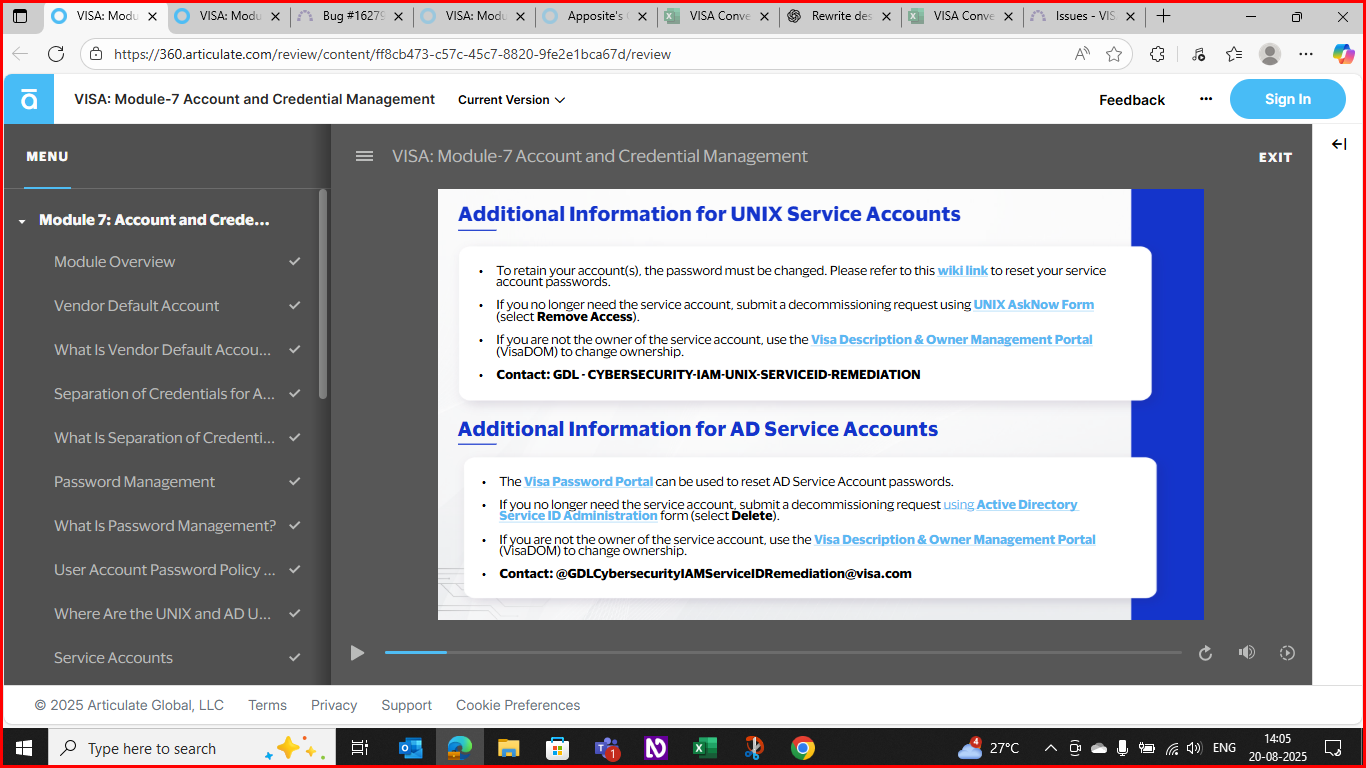Show hidden system tray icons
This screenshot has width=1366, height=768.
click(1050, 748)
